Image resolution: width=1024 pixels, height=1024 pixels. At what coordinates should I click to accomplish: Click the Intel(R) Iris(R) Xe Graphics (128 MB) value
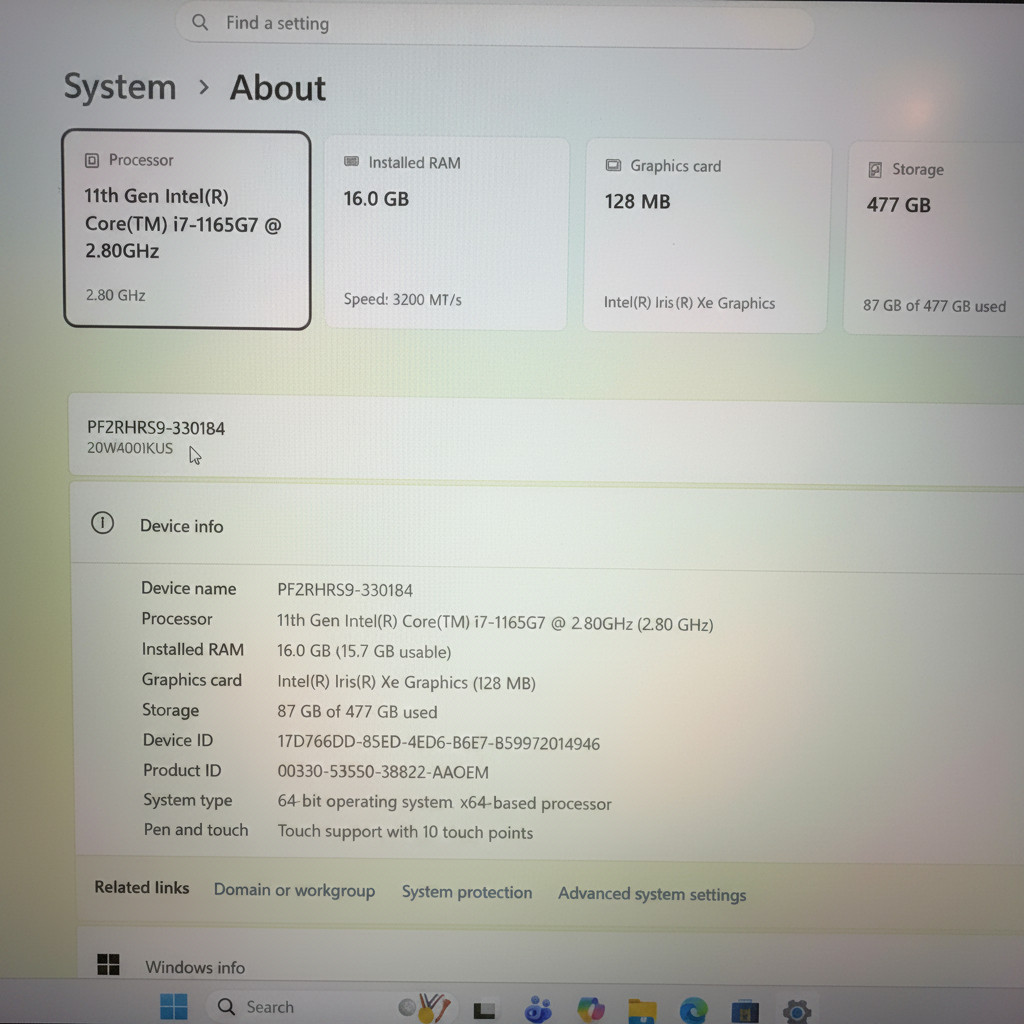pyautogui.click(x=406, y=682)
